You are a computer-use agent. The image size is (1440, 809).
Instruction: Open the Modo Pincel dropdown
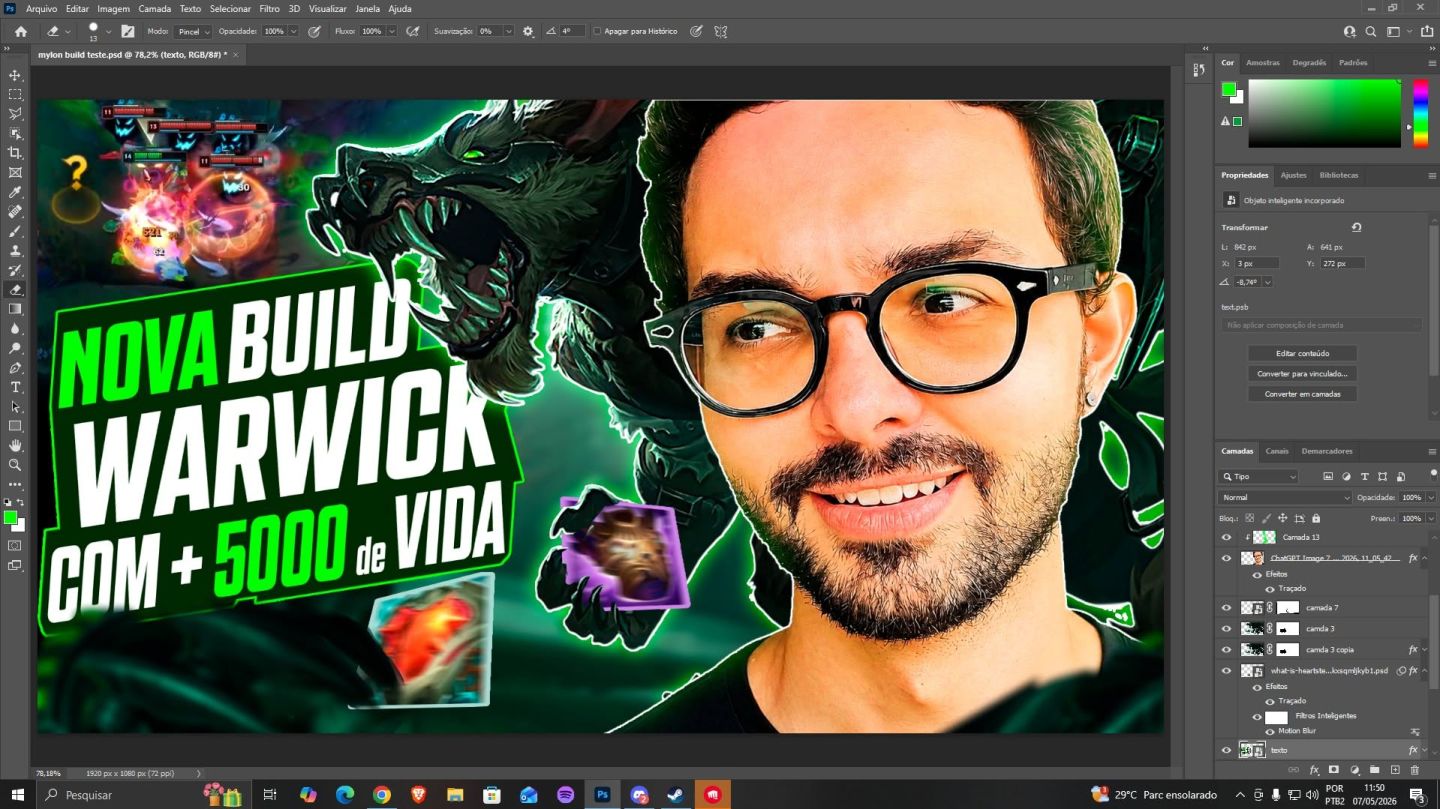coord(193,31)
